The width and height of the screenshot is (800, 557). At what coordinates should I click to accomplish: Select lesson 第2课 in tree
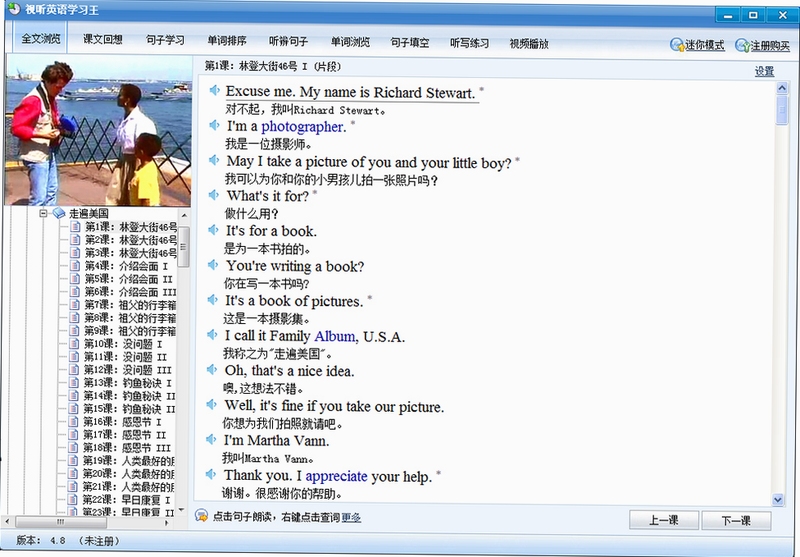pyautogui.click(x=131, y=240)
